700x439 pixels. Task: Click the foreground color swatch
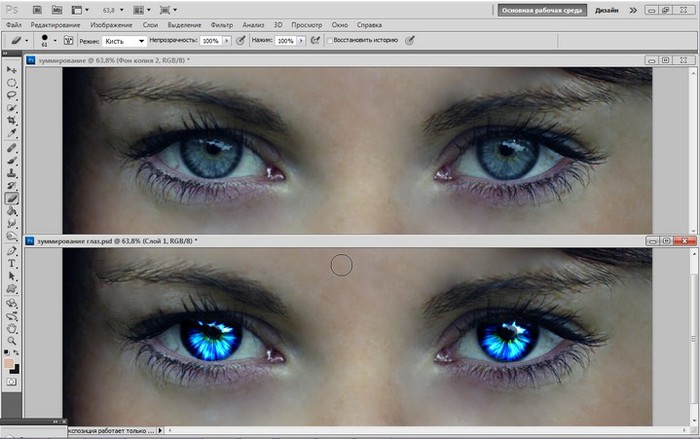(8, 364)
